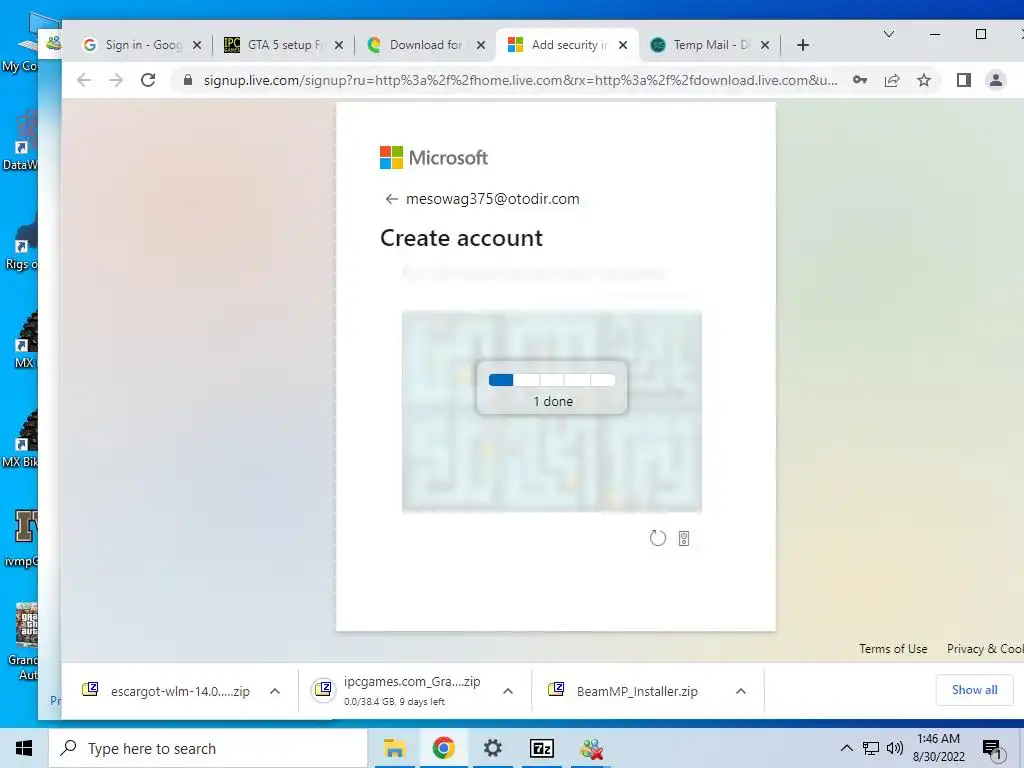Open the Privacy & Cookies link
This screenshot has width=1024, height=768.
985,648
